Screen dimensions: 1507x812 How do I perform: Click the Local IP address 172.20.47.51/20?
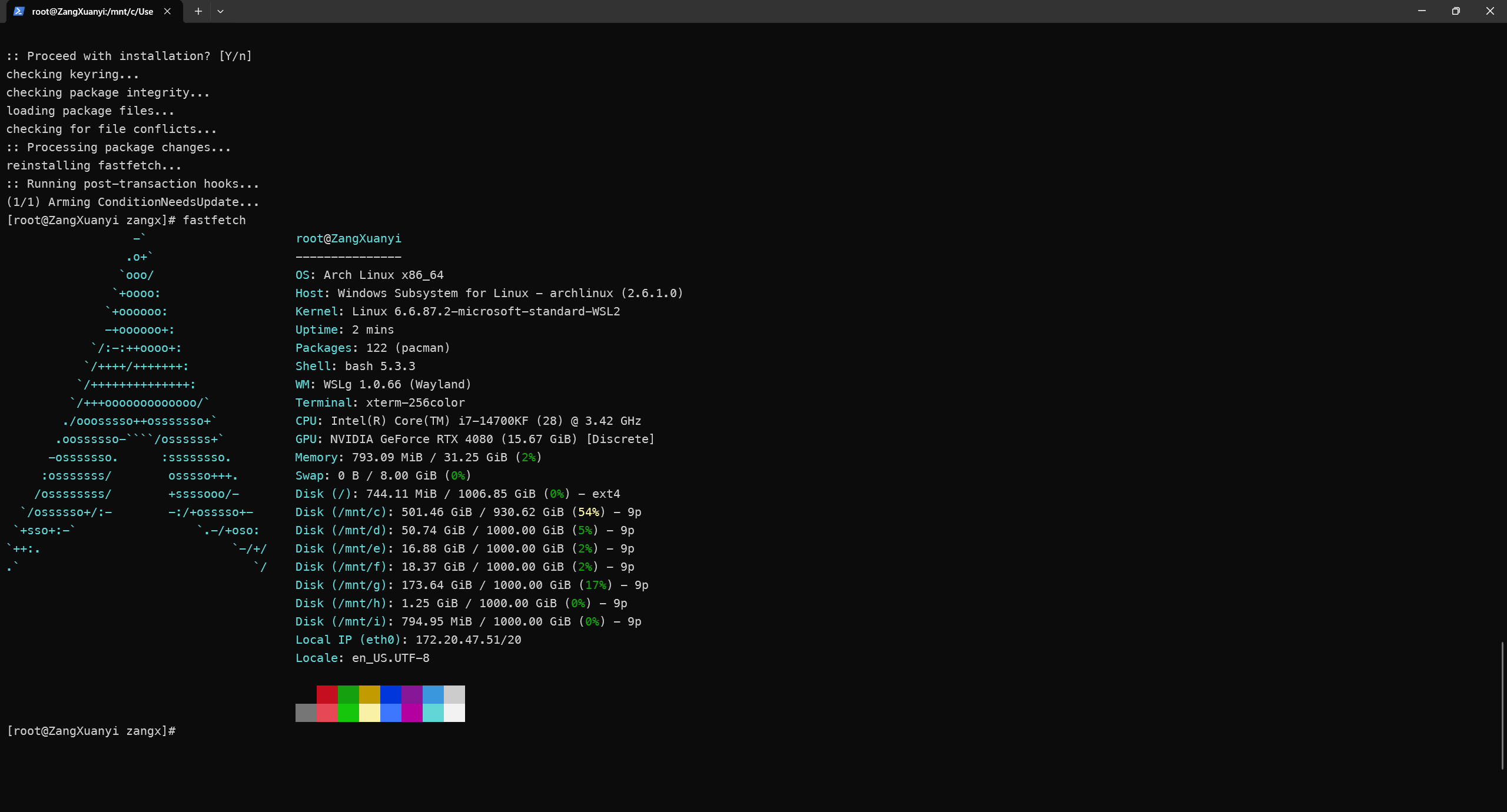click(x=467, y=640)
